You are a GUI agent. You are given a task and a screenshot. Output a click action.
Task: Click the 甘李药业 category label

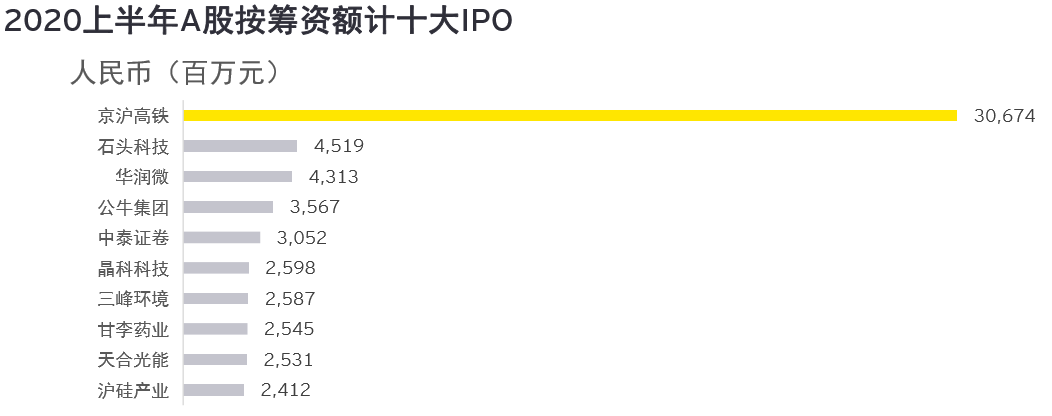[x=133, y=329]
